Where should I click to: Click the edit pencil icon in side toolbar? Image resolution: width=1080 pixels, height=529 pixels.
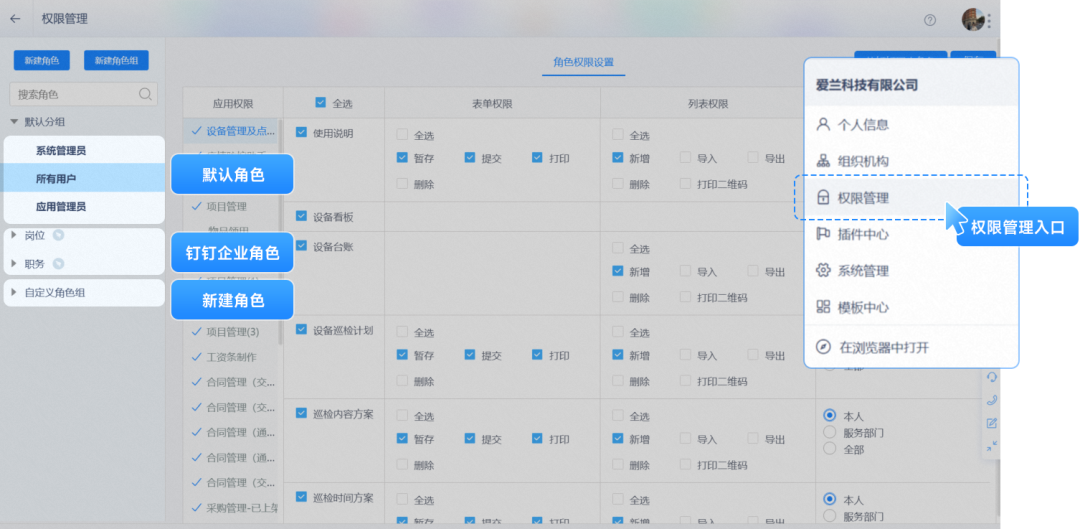point(991,423)
